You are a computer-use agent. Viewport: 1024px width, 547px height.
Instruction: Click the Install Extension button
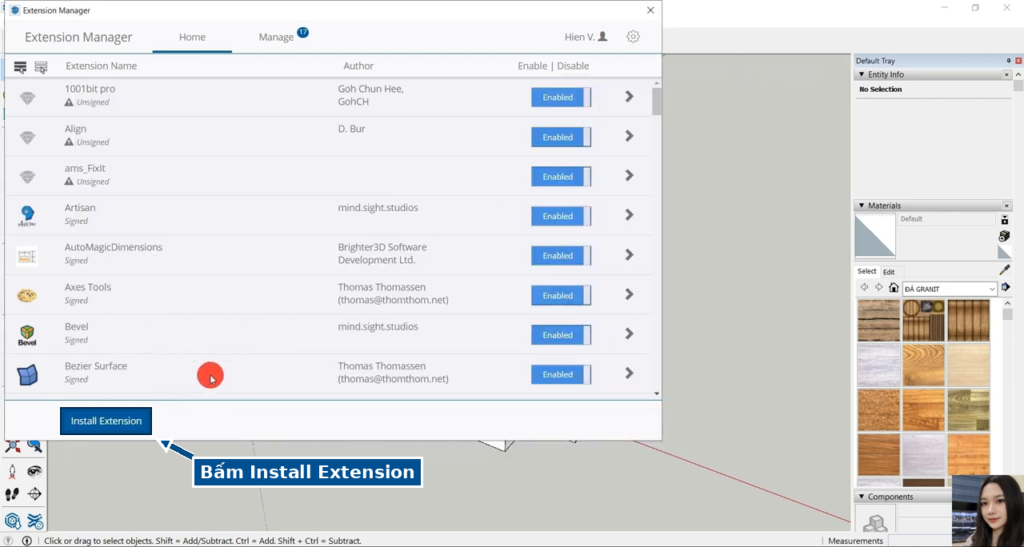pos(106,421)
